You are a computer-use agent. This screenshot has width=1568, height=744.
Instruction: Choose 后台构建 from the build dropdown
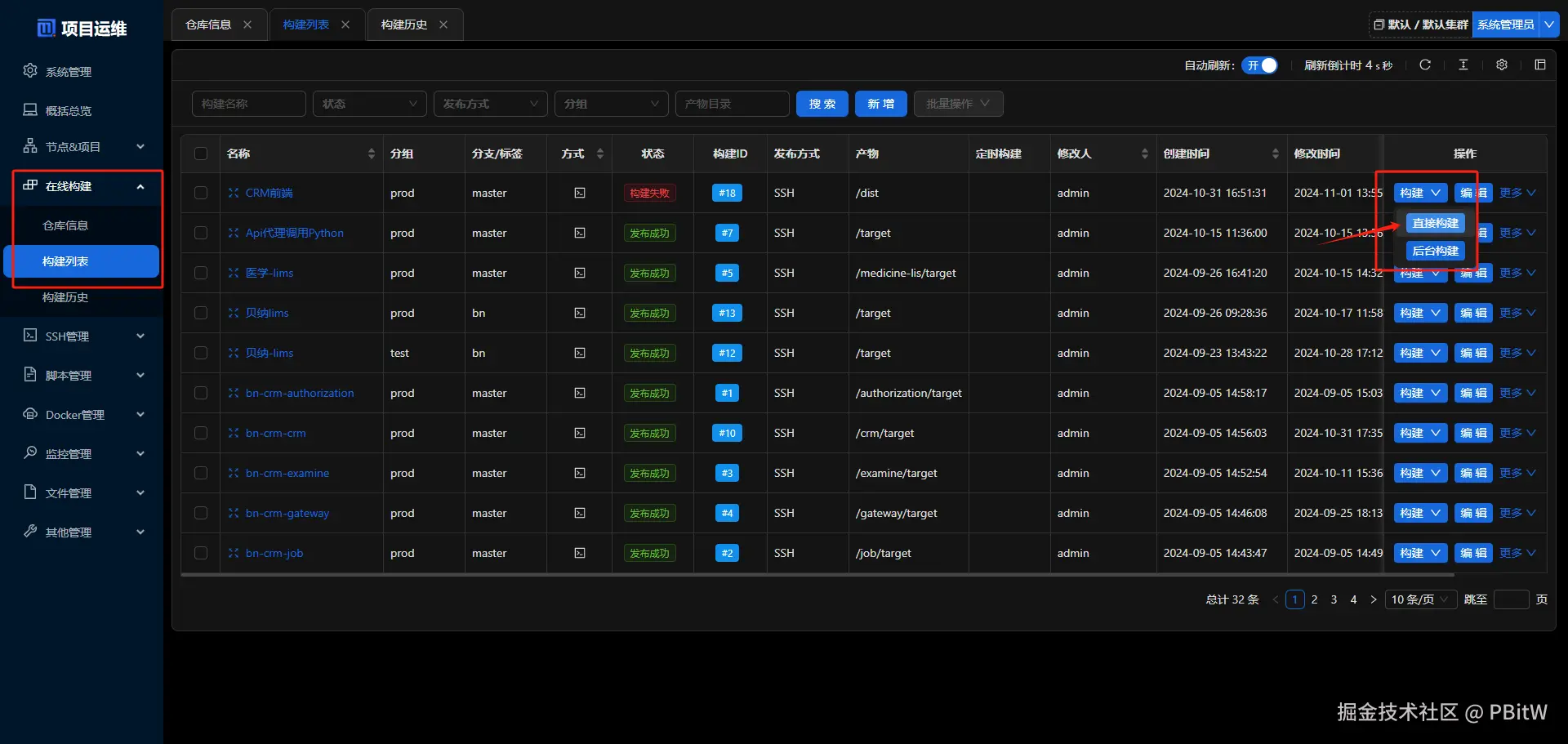(x=1436, y=251)
